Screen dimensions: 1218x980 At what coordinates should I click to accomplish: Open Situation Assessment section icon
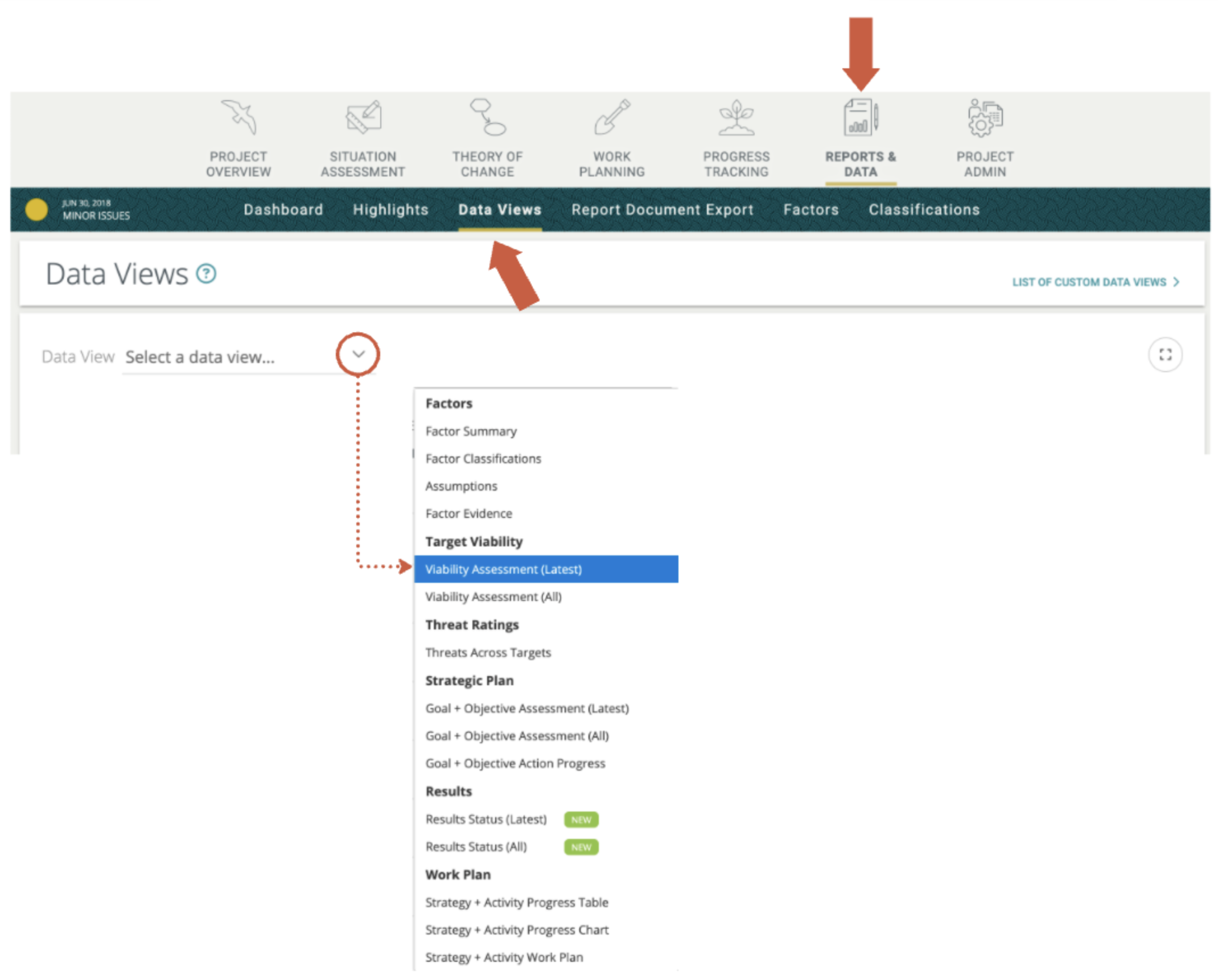coord(363,118)
